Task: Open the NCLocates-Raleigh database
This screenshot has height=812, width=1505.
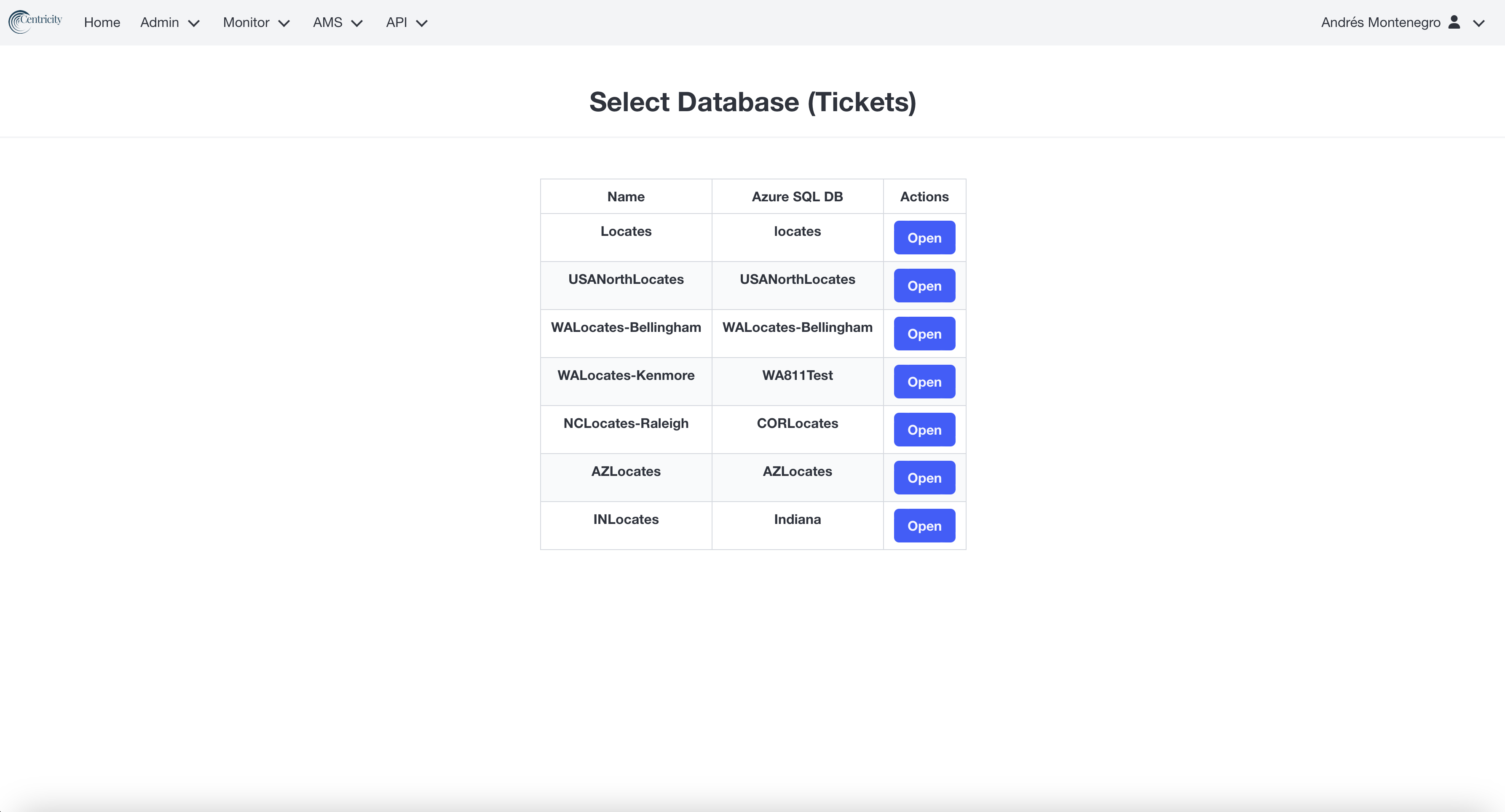Action: click(x=924, y=429)
